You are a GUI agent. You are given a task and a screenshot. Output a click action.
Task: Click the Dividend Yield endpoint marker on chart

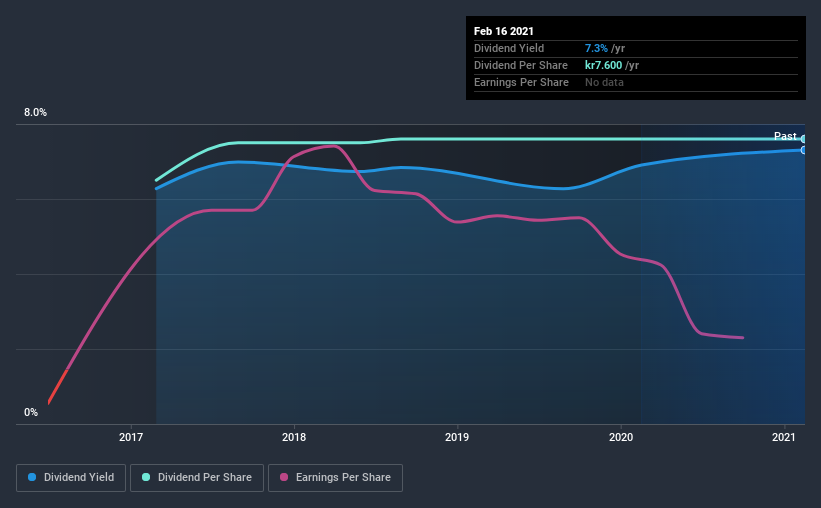click(803, 150)
